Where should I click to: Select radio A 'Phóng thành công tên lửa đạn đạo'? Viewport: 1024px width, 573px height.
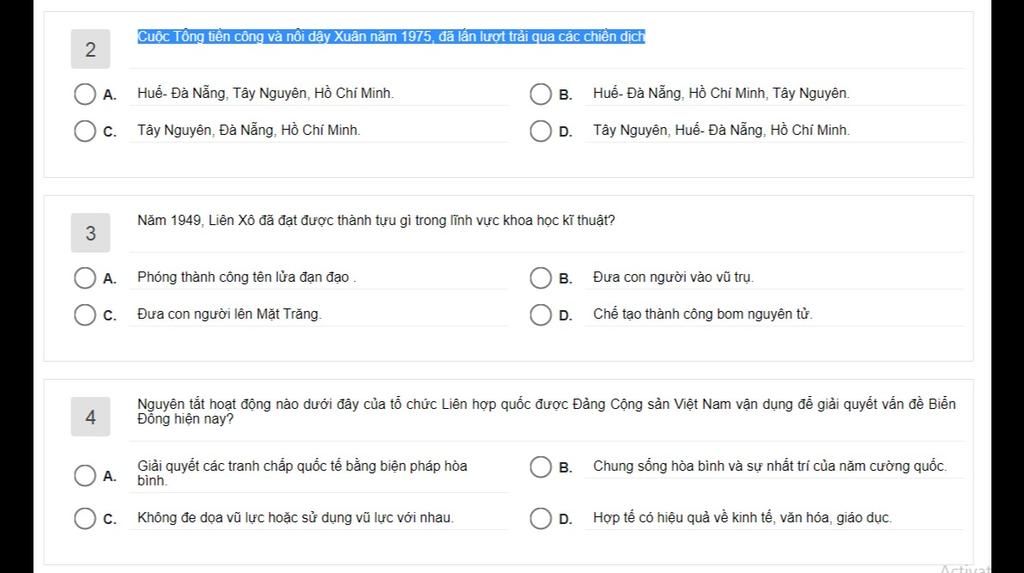coord(85,278)
